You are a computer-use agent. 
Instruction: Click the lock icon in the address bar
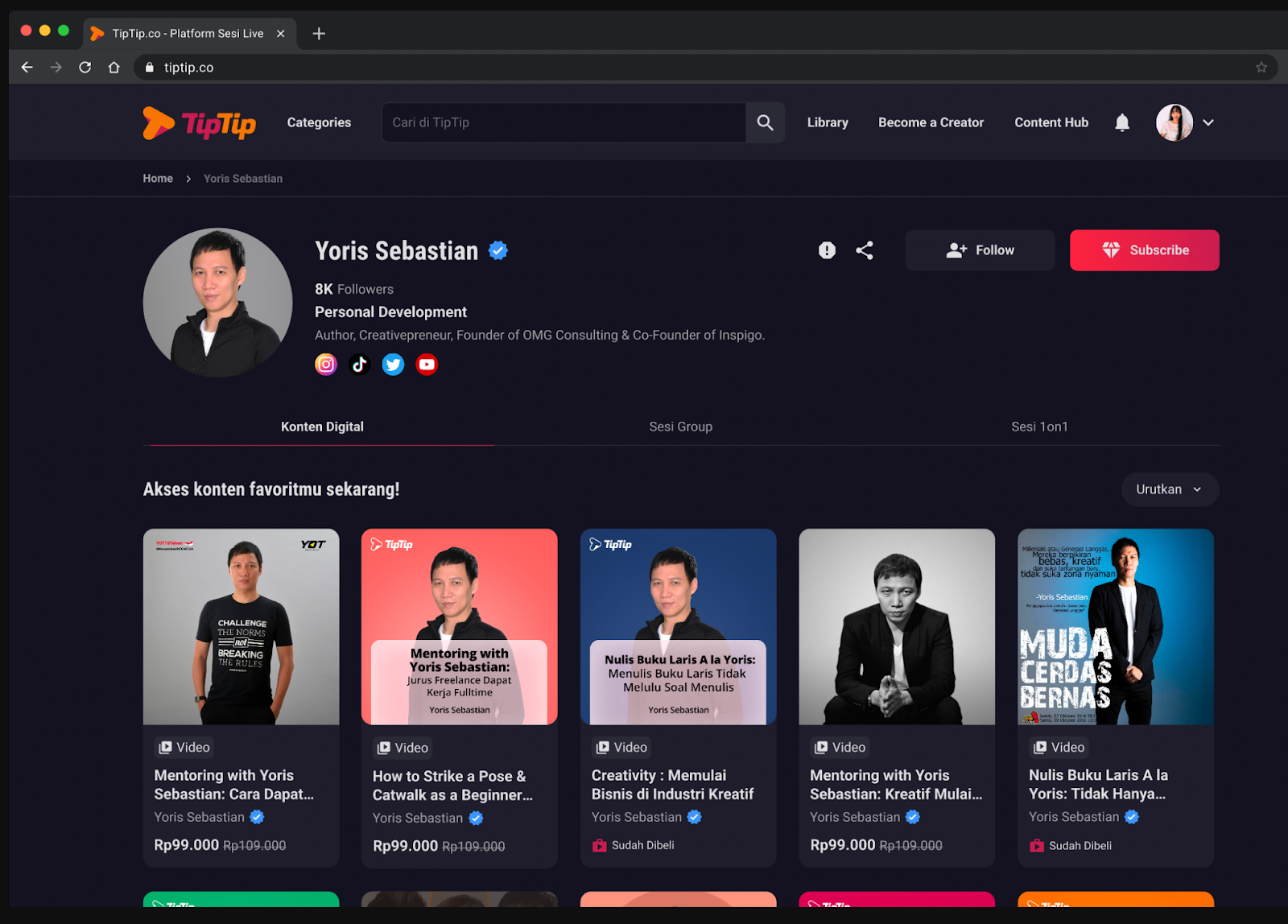[x=149, y=68]
